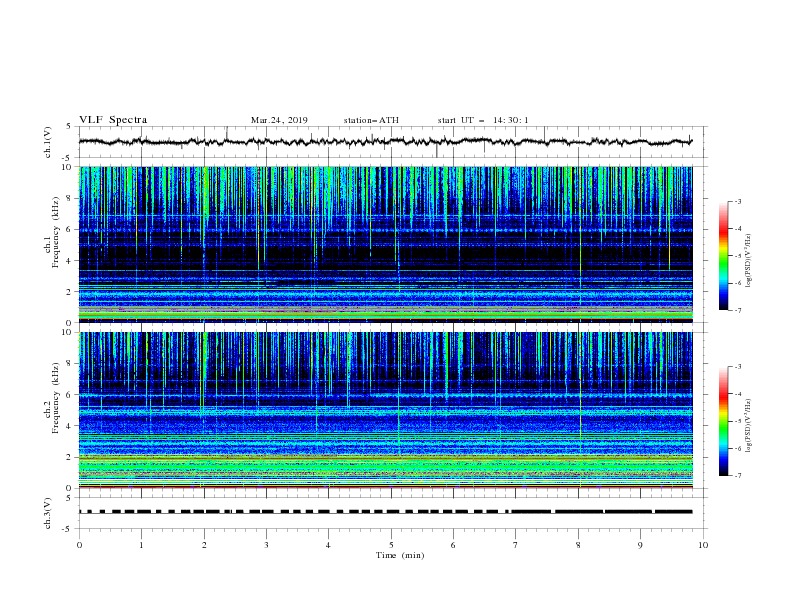Click the ch.1 colorbar 'log(PSD)(V²/Hz)' label
The height and width of the screenshot is (612, 792).
coord(749,261)
